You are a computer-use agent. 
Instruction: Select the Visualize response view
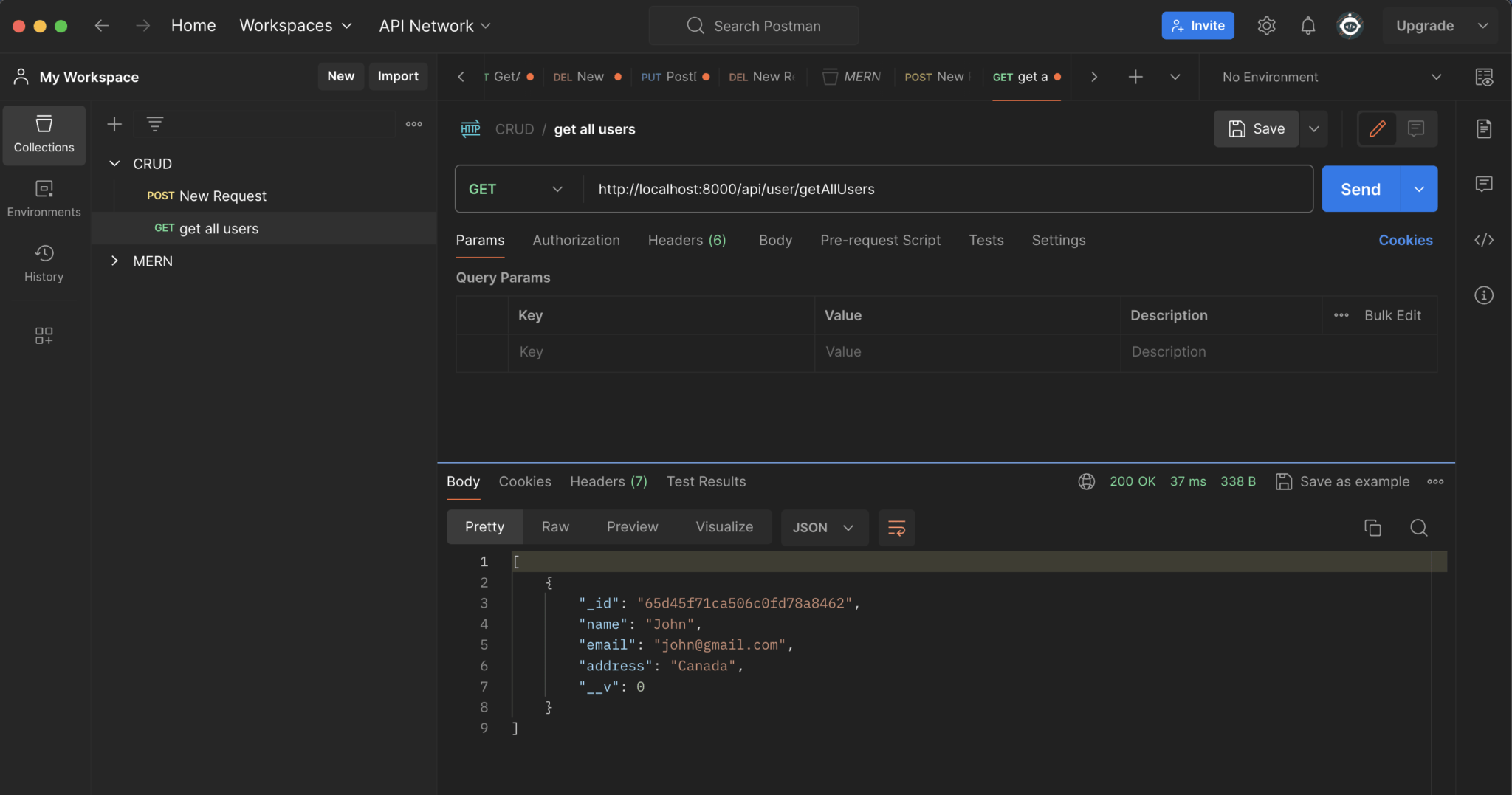(x=724, y=527)
